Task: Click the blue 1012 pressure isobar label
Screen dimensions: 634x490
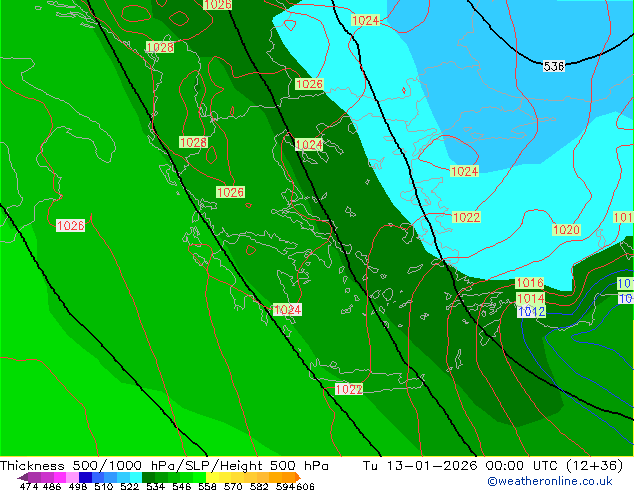Action: coord(531,312)
